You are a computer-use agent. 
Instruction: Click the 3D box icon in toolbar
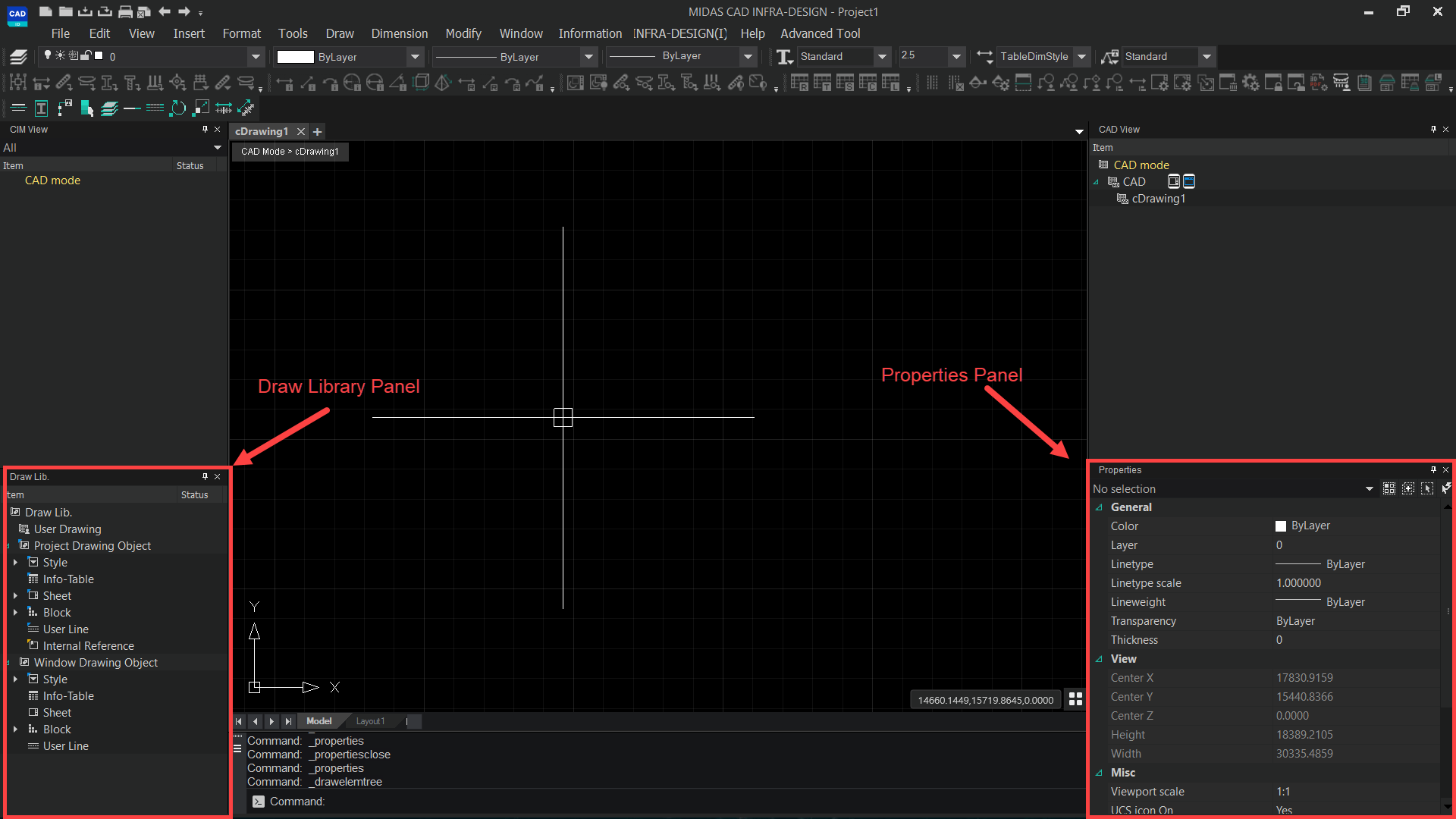pos(421,83)
